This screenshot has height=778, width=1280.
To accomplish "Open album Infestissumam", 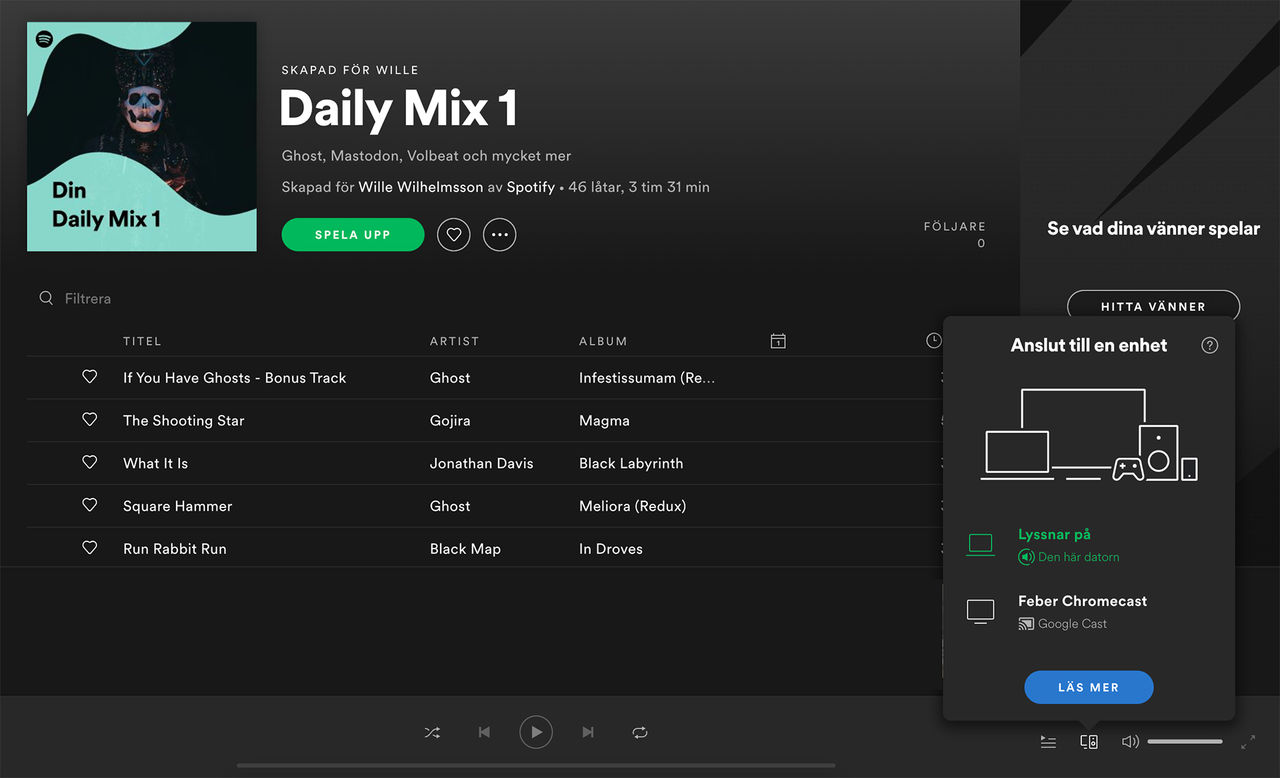I will click(647, 378).
